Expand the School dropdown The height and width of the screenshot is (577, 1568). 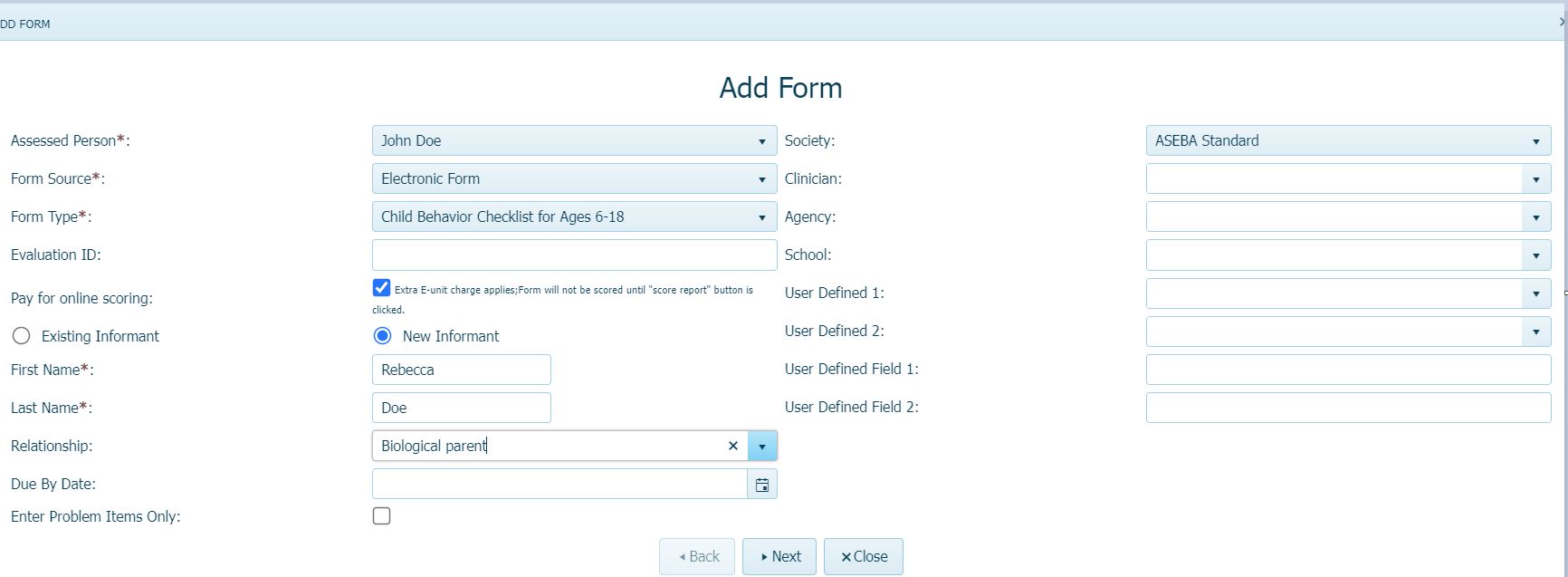(x=1535, y=255)
